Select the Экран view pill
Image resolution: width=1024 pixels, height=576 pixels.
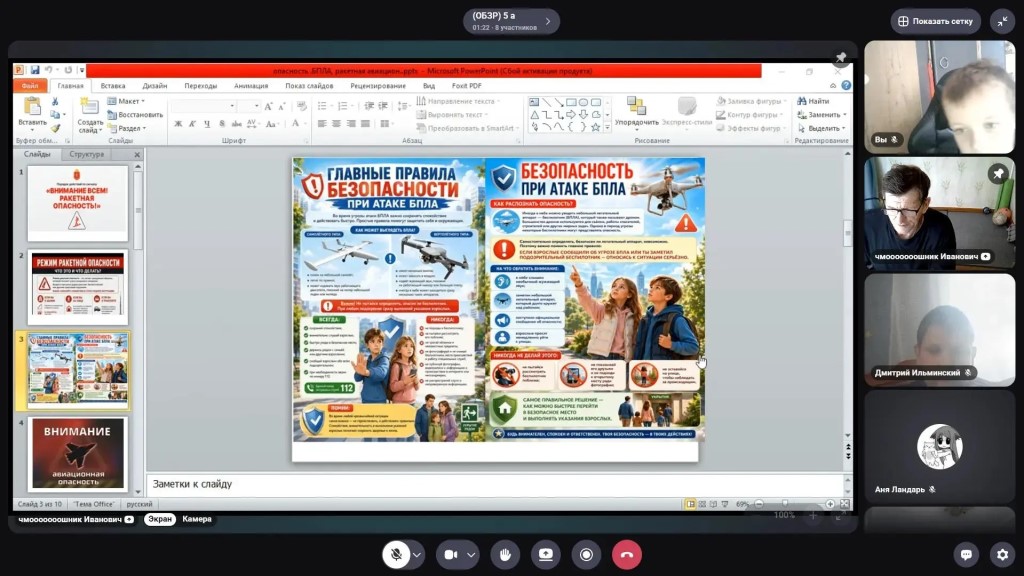tap(160, 519)
